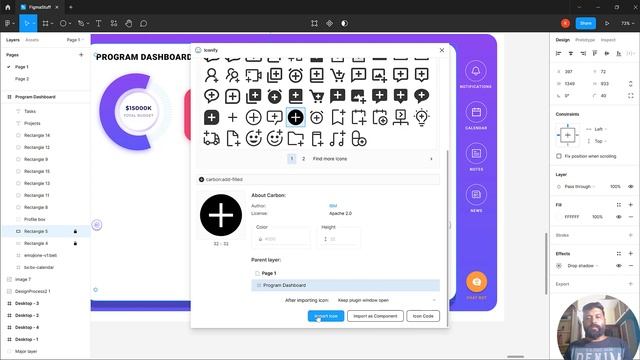Toggle Fix position when scrolling checkbox
Screen dimensions: 640x360
[559, 156]
